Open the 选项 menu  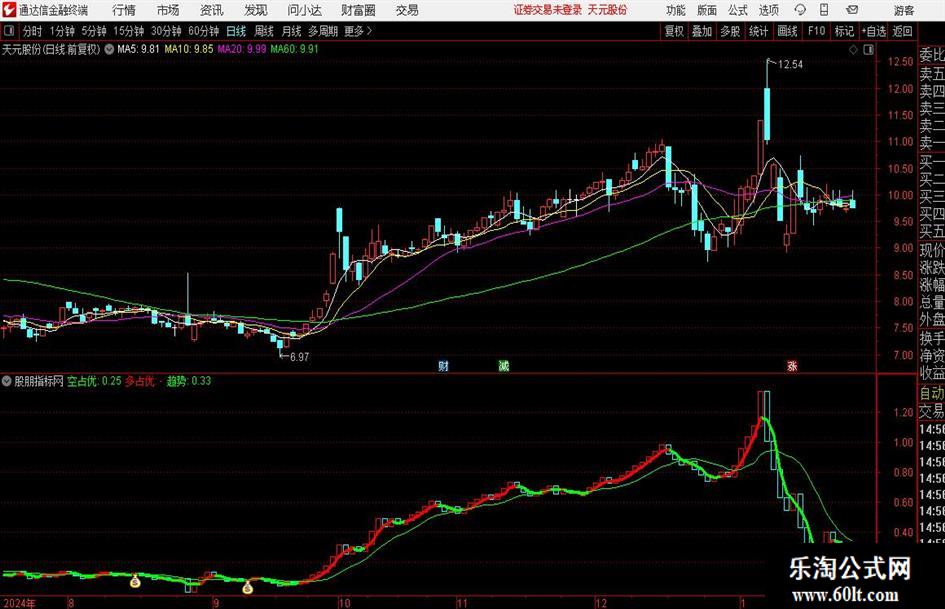pos(768,10)
